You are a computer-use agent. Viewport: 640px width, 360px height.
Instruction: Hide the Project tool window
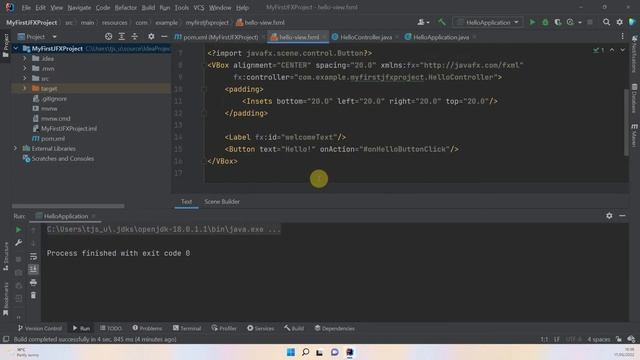point(164,37)
